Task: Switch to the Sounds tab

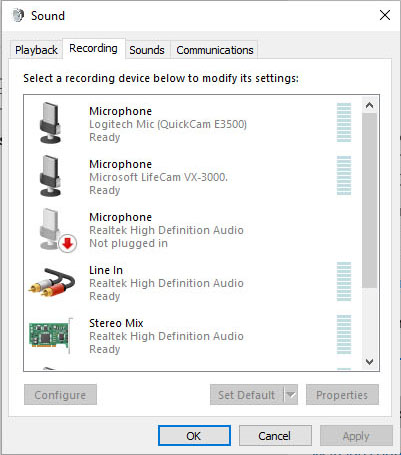Action: (147, 50)
